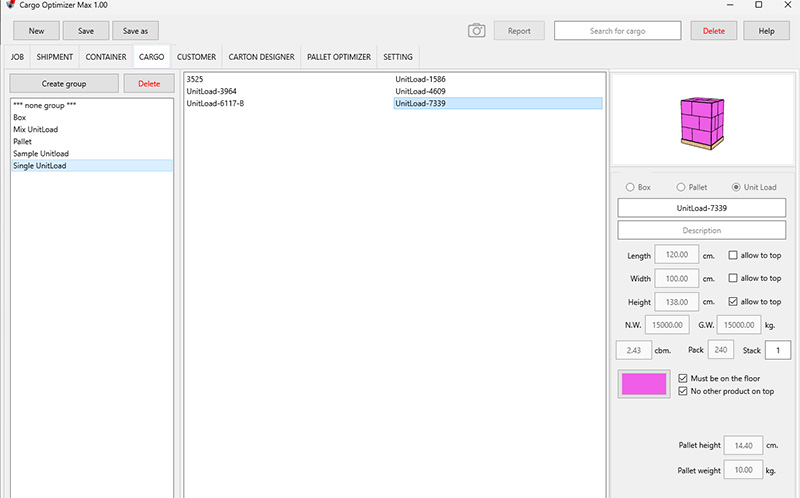The width and height of the screenshot is (800, 498).
Task: Toggle allow to top for Length
Action: coord(733,255)
